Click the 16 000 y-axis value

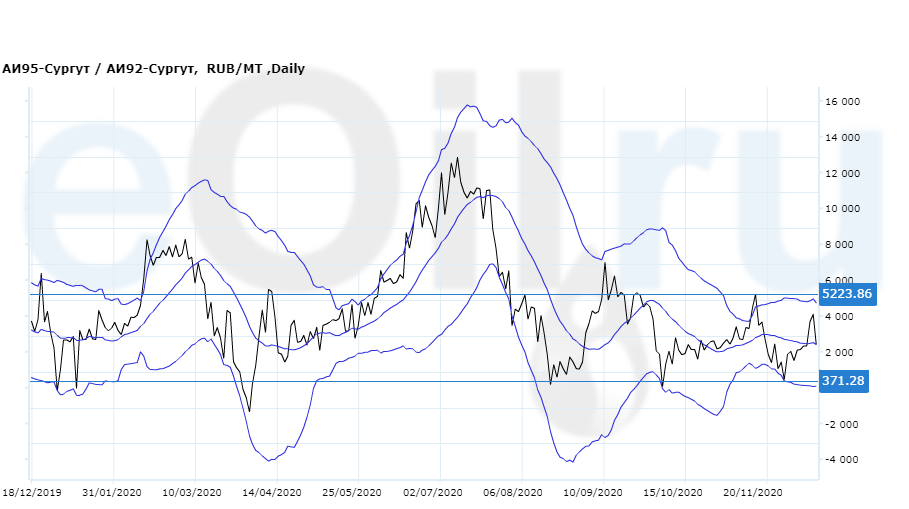click(842, 102)
